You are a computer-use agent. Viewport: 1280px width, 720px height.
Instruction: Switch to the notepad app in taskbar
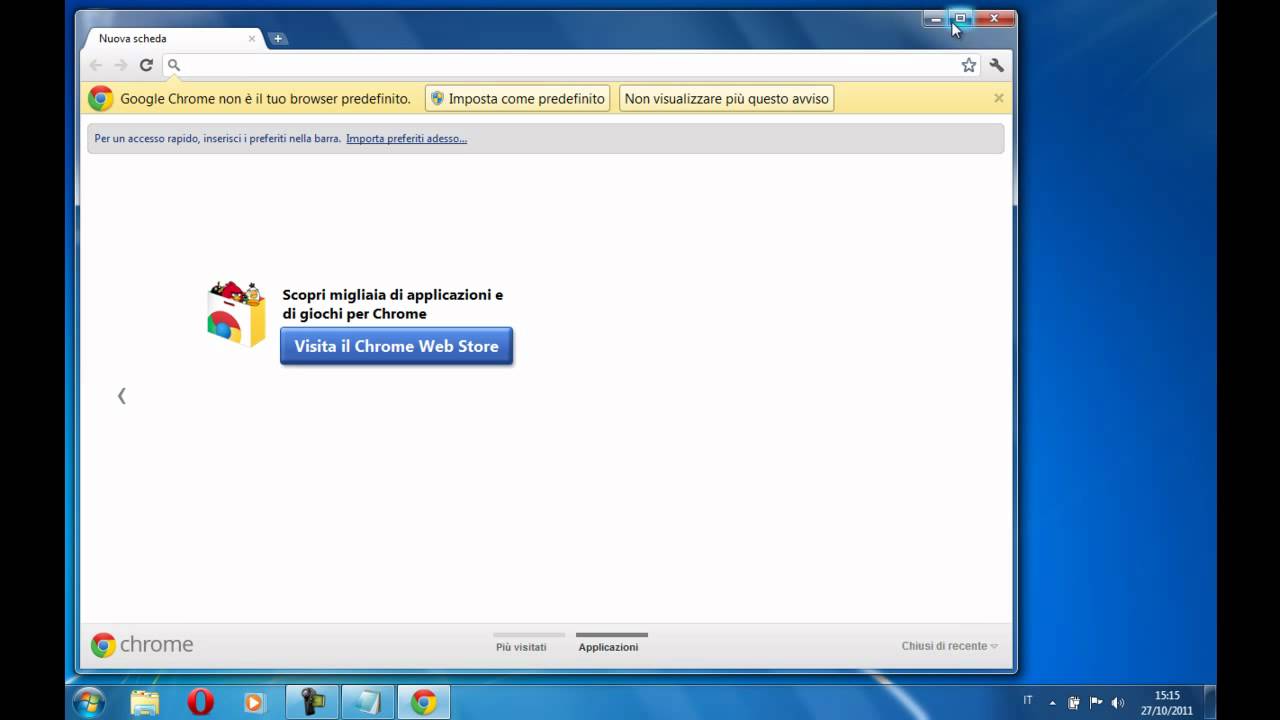click(368, 702)
